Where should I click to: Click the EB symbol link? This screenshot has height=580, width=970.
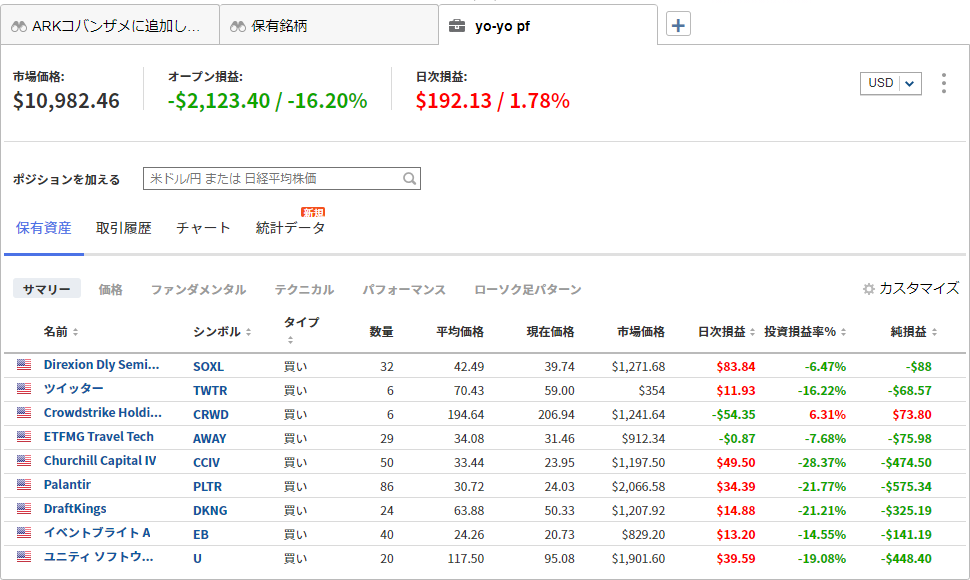pos(201,535)
